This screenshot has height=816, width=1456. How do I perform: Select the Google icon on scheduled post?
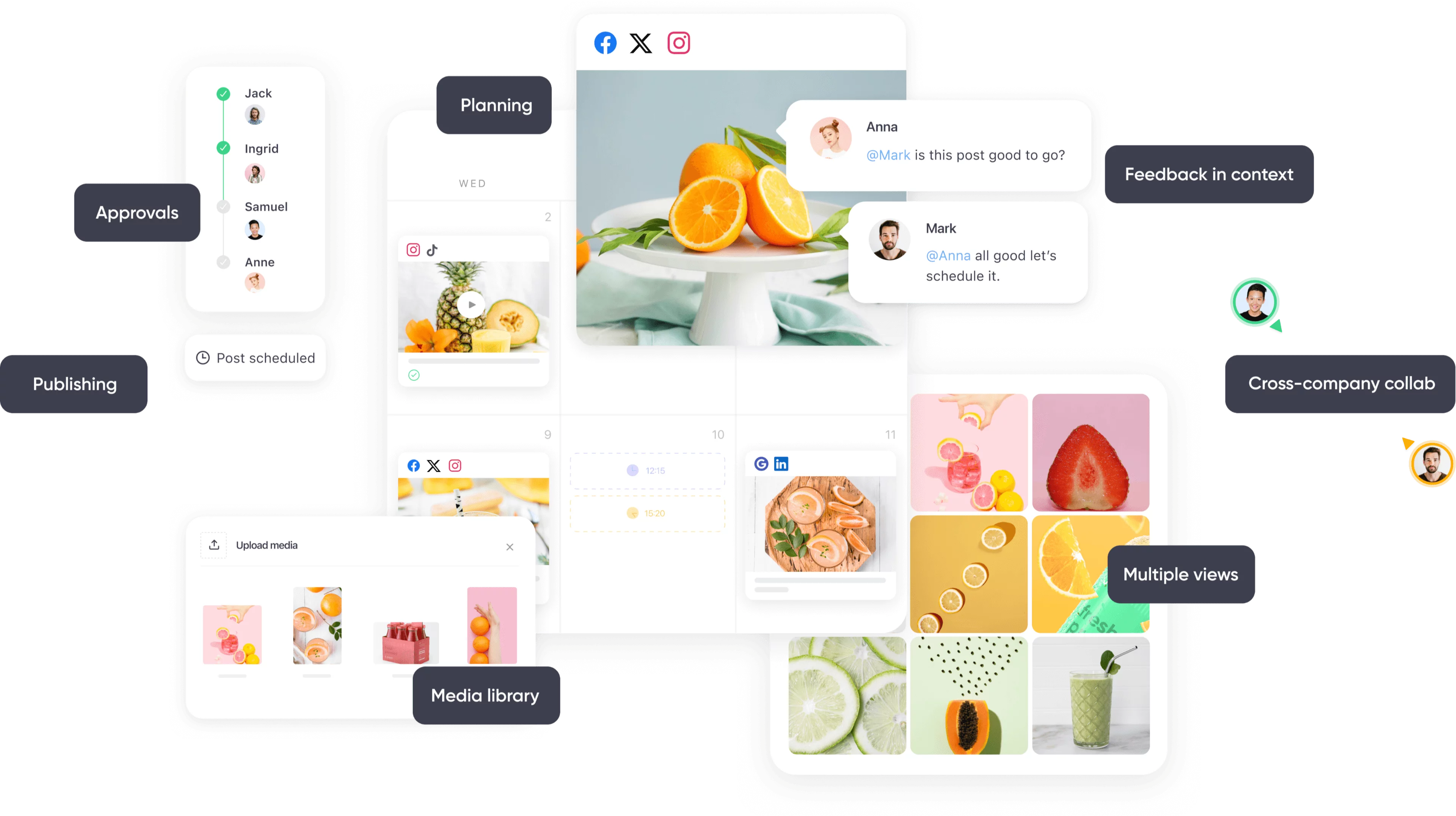761,463
